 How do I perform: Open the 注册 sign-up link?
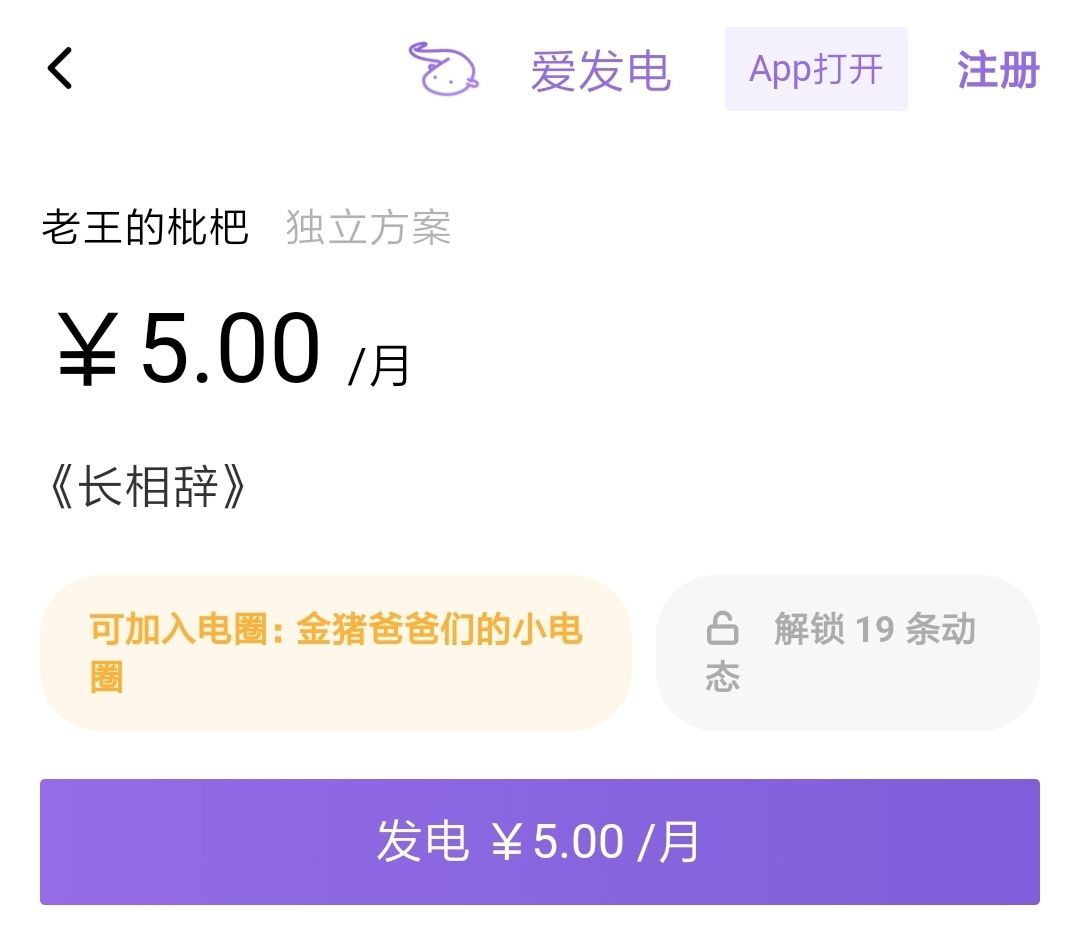[x=998, y=70]
